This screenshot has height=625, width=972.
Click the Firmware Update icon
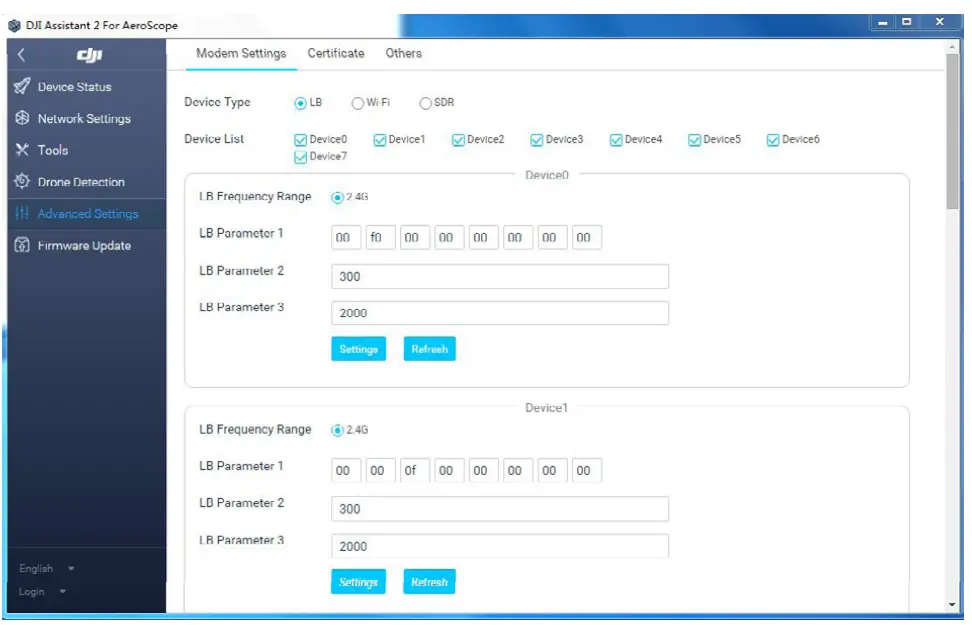[x=22, y=245]
